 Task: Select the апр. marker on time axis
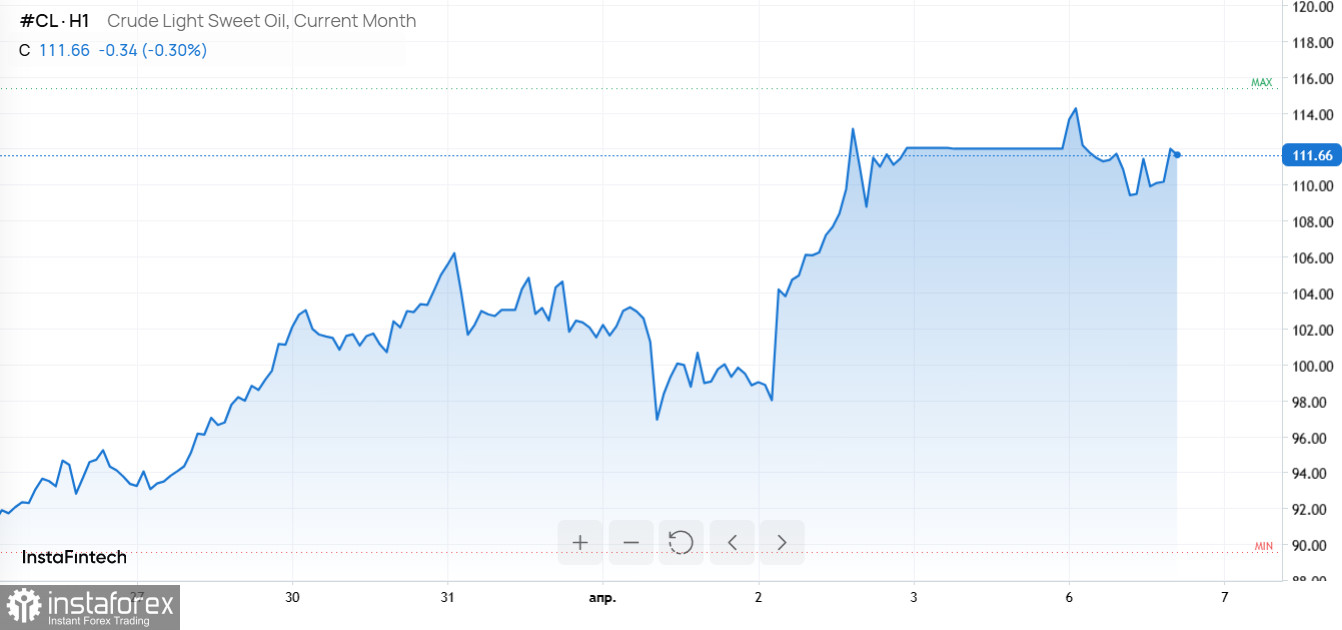pyautogui.click(x=602, y=598)
